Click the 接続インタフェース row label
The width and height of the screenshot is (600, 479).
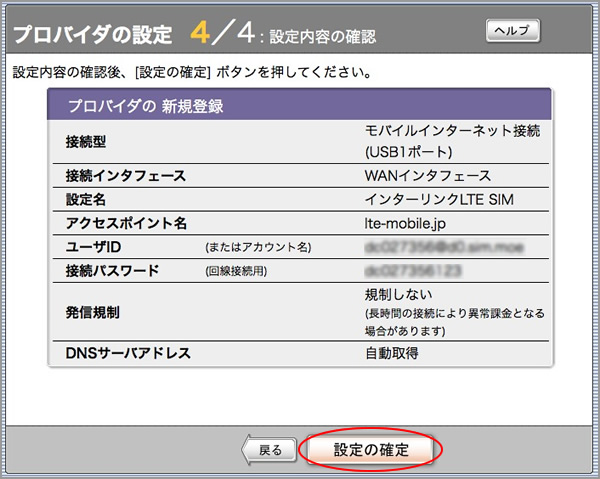coord(125,176)
